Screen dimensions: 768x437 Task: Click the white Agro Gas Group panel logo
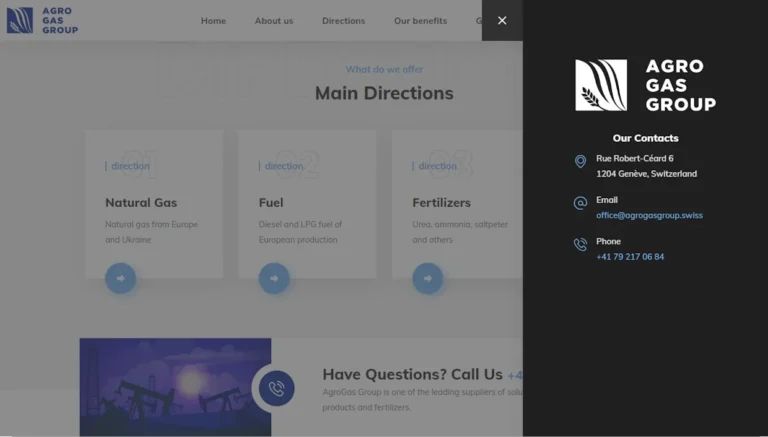645,85
